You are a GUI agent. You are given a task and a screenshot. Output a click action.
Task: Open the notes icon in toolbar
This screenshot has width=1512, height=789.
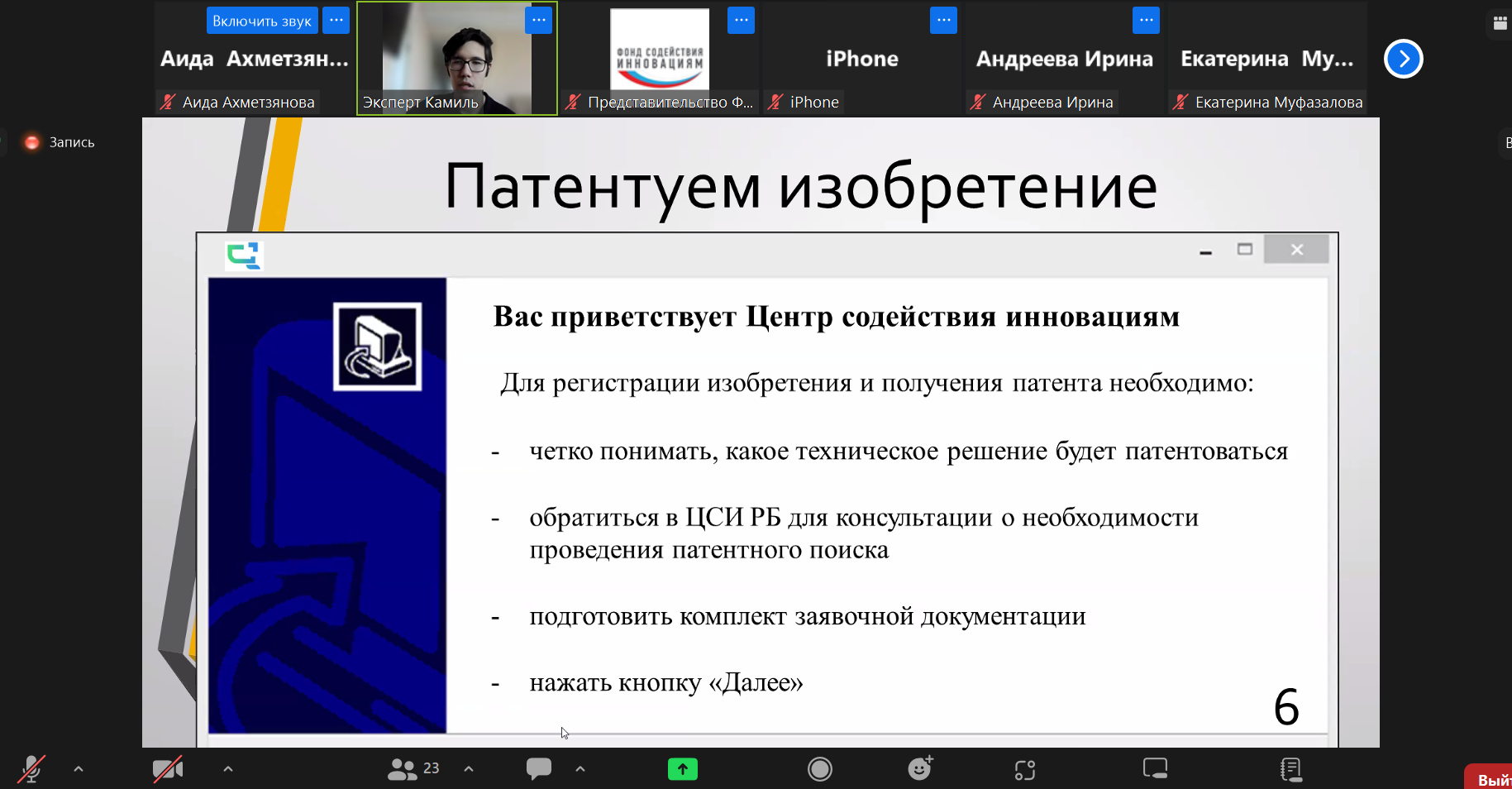pos(1290,769)
